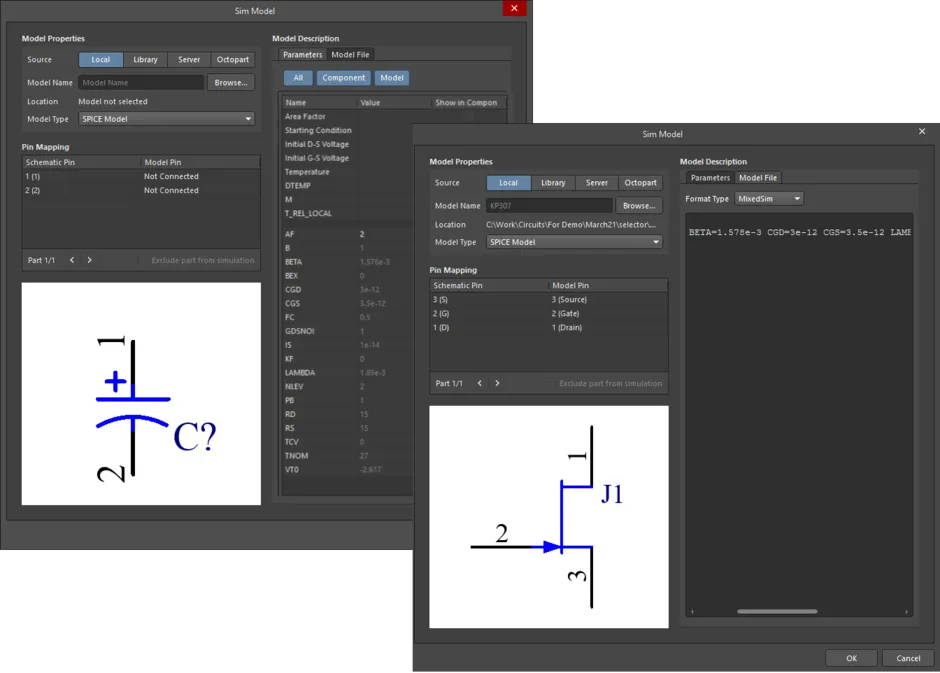Go to next part in the capacitor dialog
This screenshot has width=940, height=673.
(90, 260)
